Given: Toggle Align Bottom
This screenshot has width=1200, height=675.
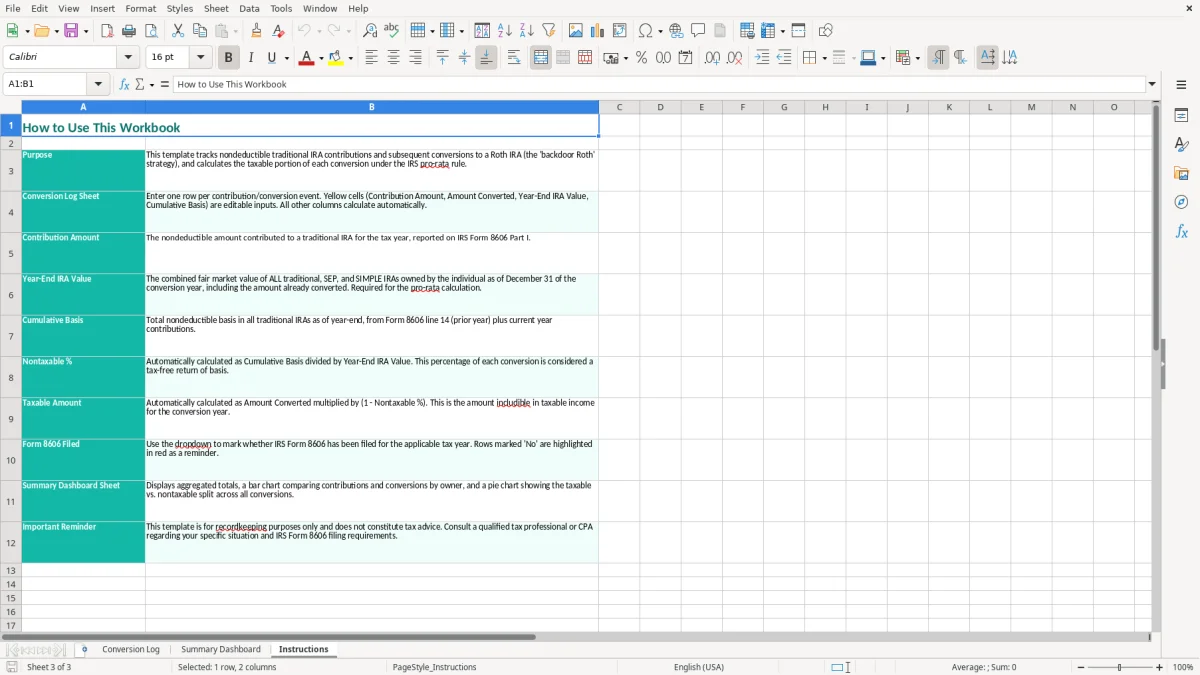Looking at the screenshot, I should tap(486, 58).
